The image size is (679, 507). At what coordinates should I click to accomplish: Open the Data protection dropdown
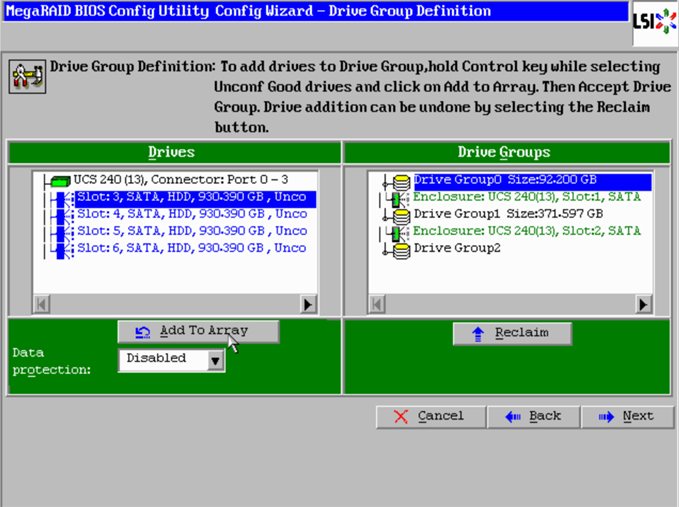coord(215,360)
